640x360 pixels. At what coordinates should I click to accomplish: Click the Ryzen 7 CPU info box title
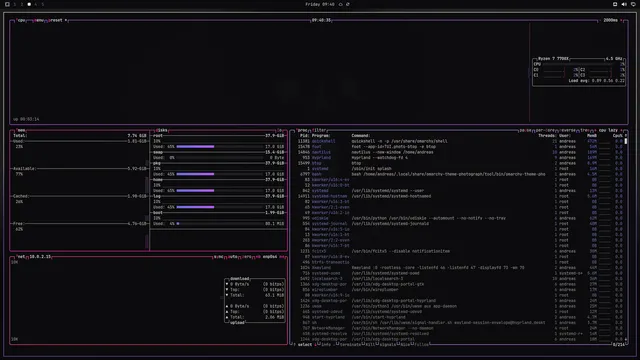pyautogui.click(x=553, y=59)
